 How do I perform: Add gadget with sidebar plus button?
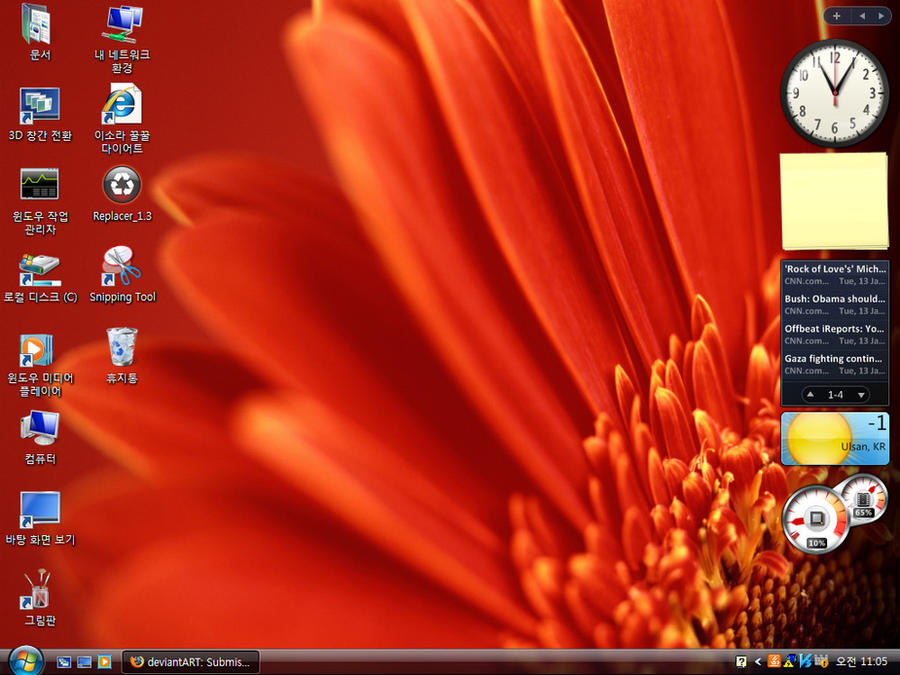click(836, 16)
